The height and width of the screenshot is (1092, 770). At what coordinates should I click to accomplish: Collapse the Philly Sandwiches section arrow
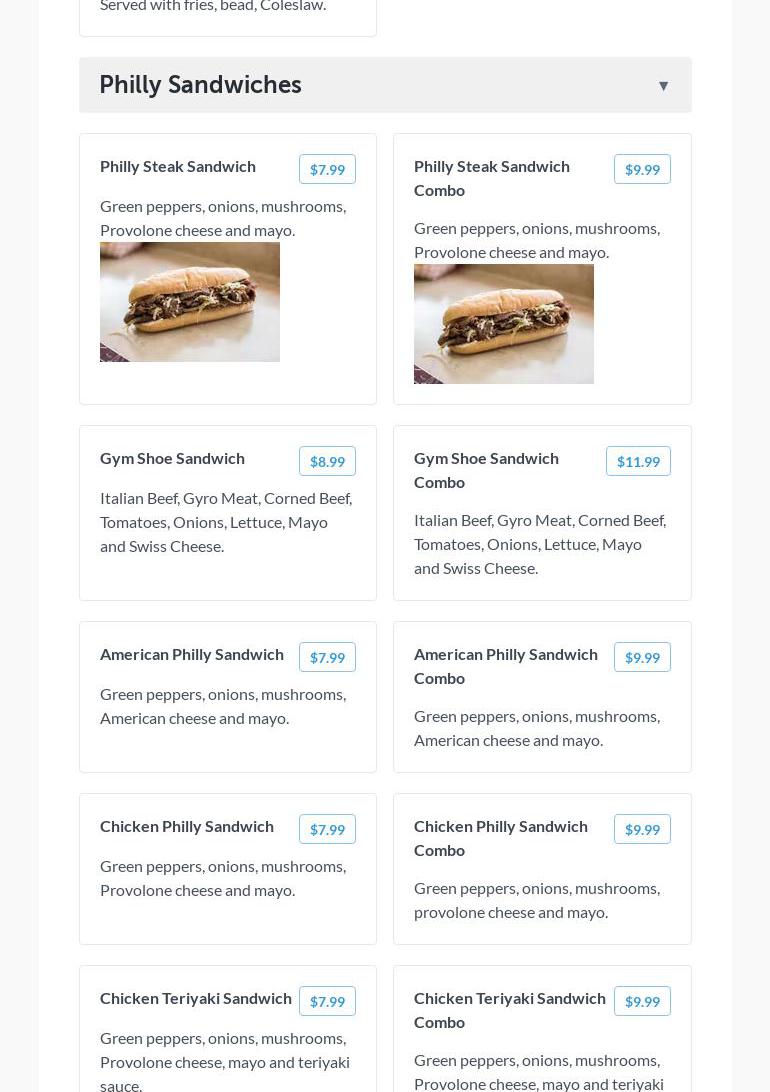pyautogui.click(x=663, y=86)
